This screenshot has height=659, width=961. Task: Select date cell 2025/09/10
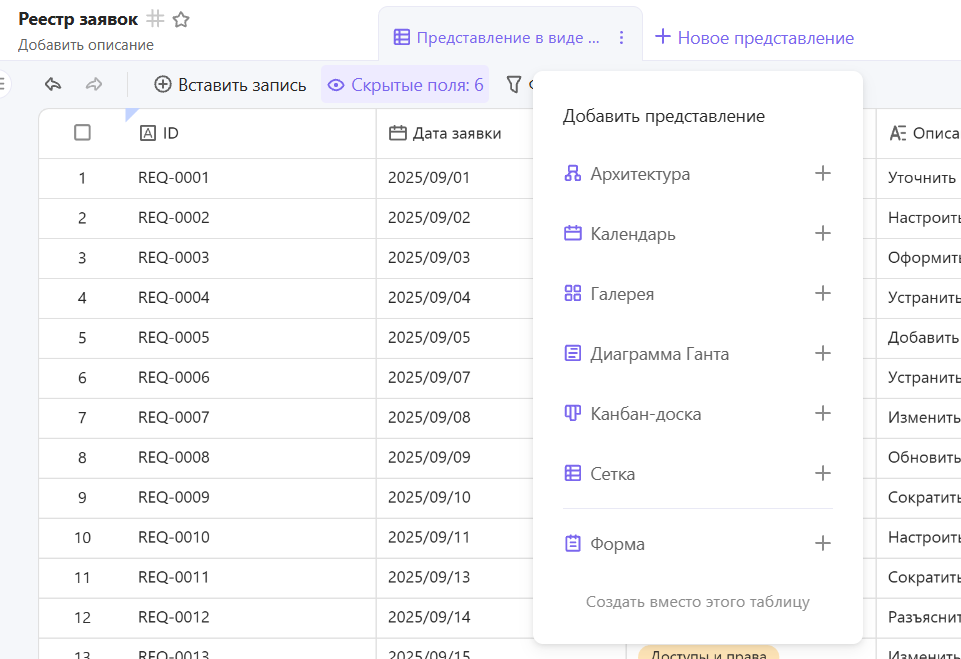click(455, 497)
